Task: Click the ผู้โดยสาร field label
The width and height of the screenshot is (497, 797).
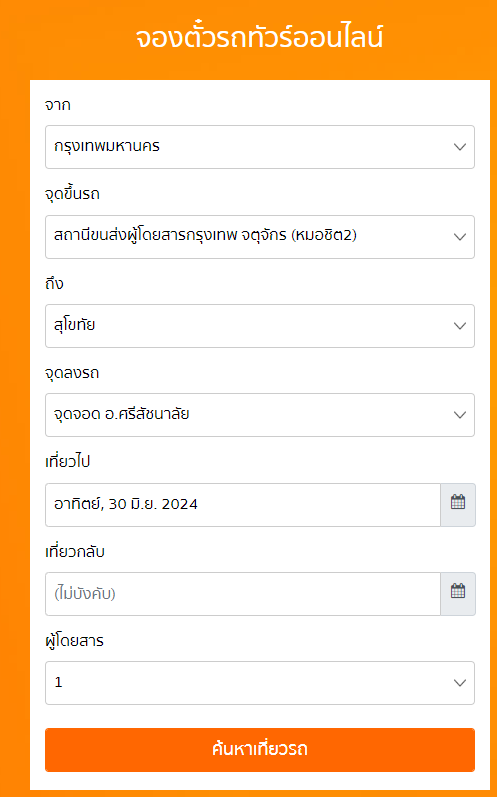Action: (x=74, y=641)
